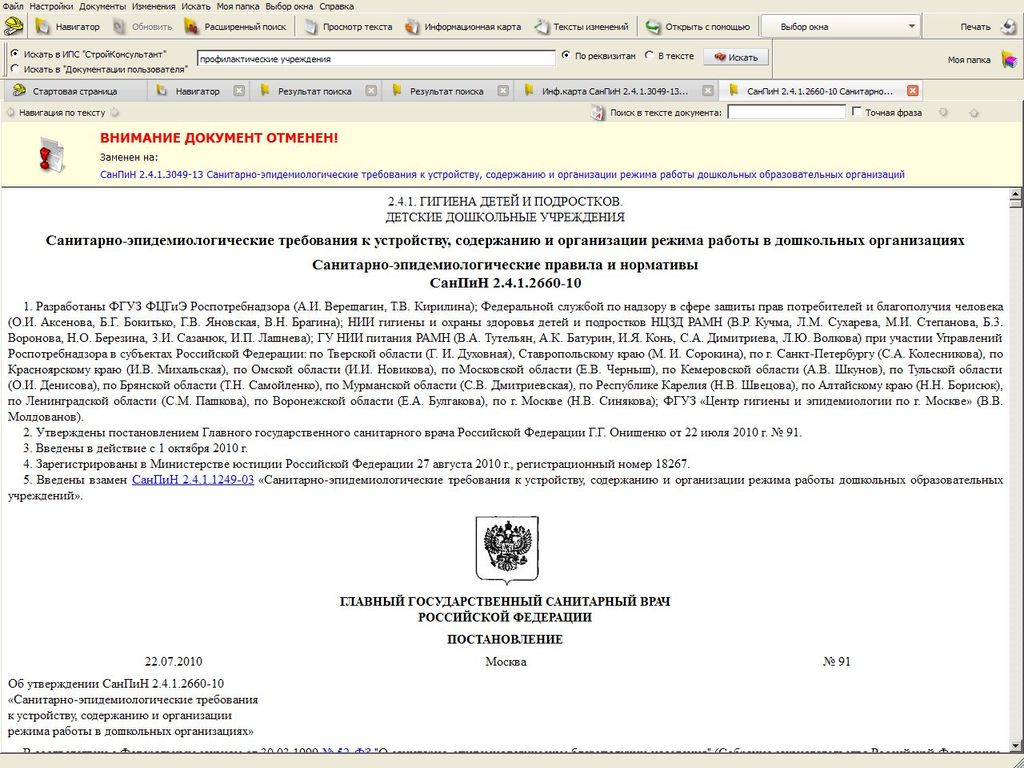Enable the Точная фраза checkbox

coord(856,112)
